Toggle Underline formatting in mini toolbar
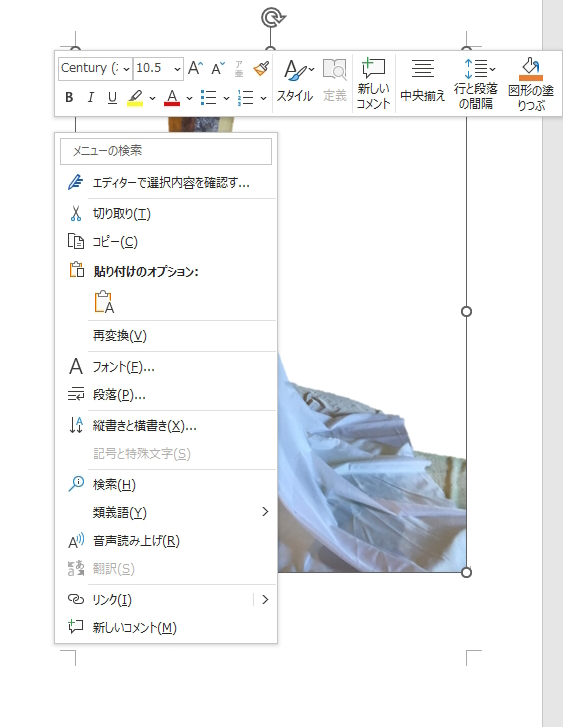The width and height of the screenshot is (563, 727). tap(112, 97)
